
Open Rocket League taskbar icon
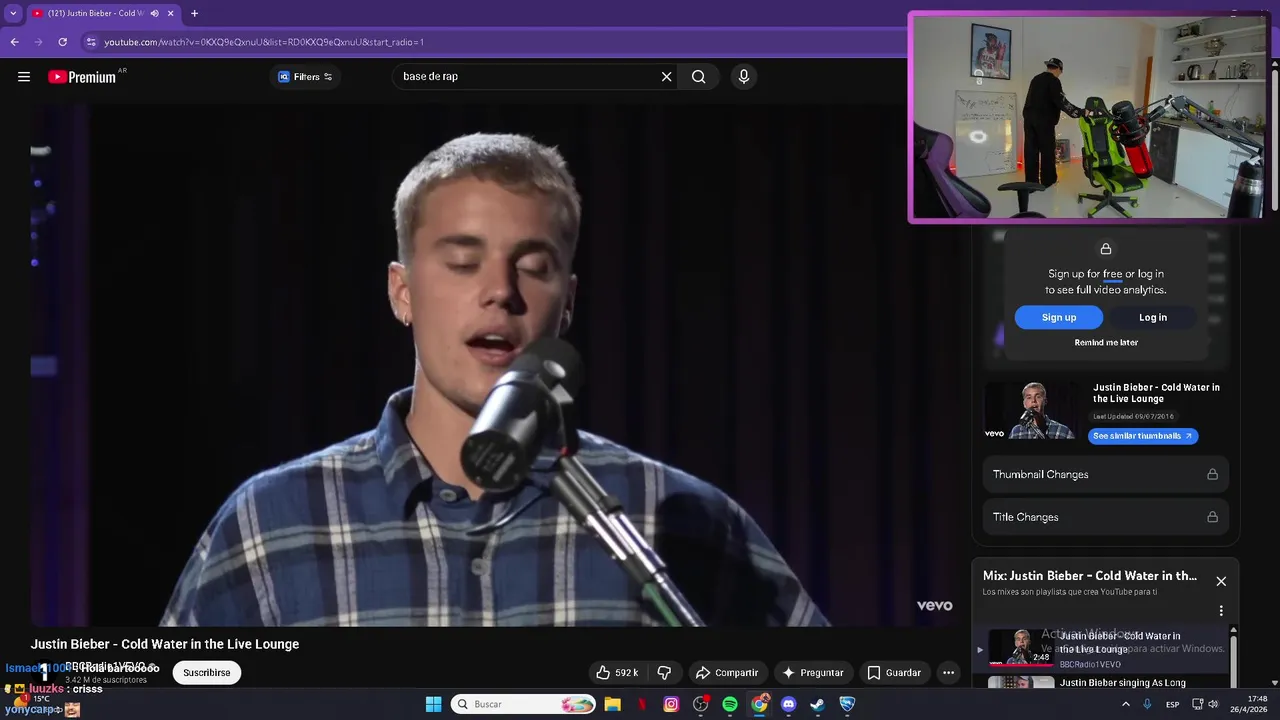click(x=847, y=704)
